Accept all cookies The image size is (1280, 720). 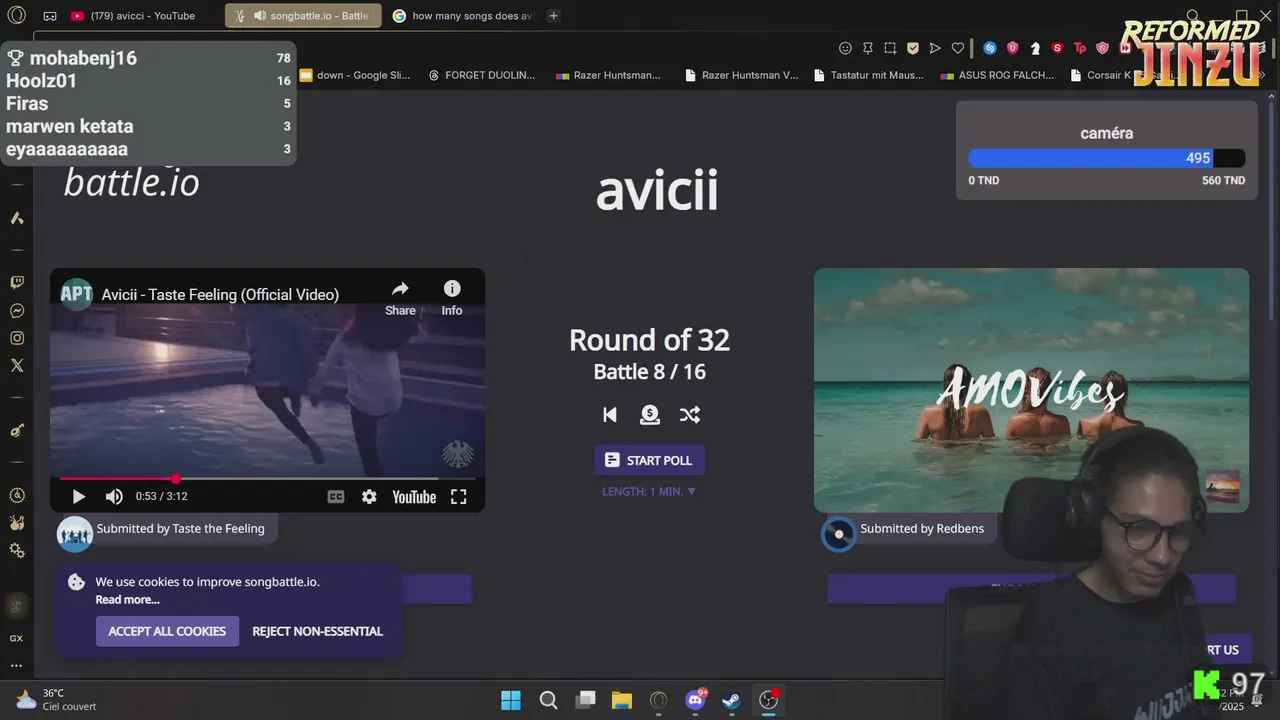pos(167,631)
